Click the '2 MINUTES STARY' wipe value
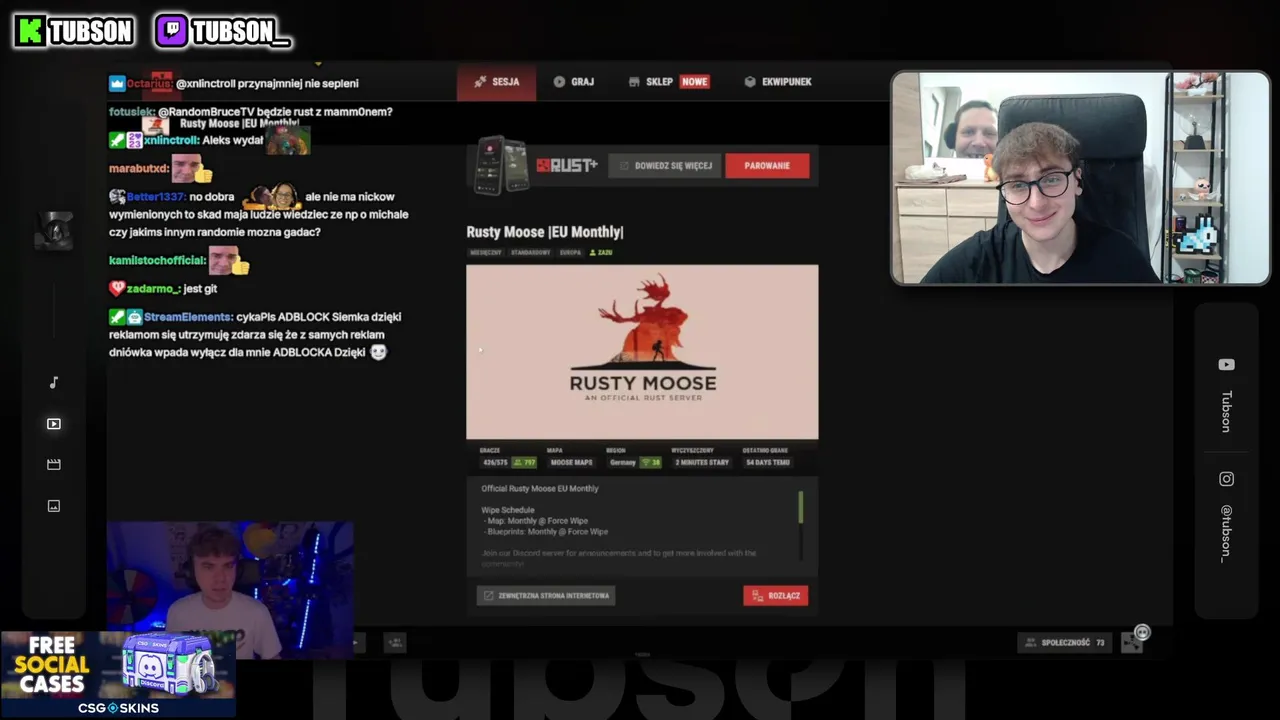 (702, 463)
